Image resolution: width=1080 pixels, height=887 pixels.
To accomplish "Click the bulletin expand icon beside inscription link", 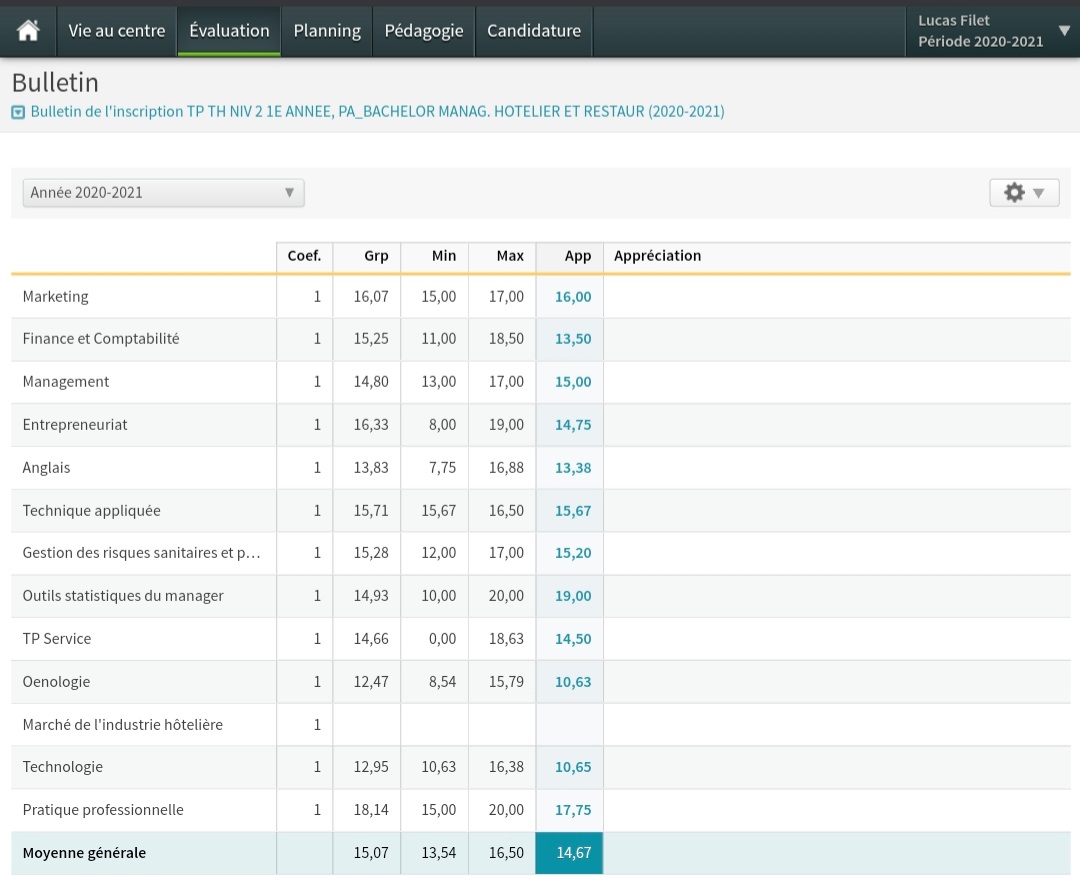I will 18,112.
